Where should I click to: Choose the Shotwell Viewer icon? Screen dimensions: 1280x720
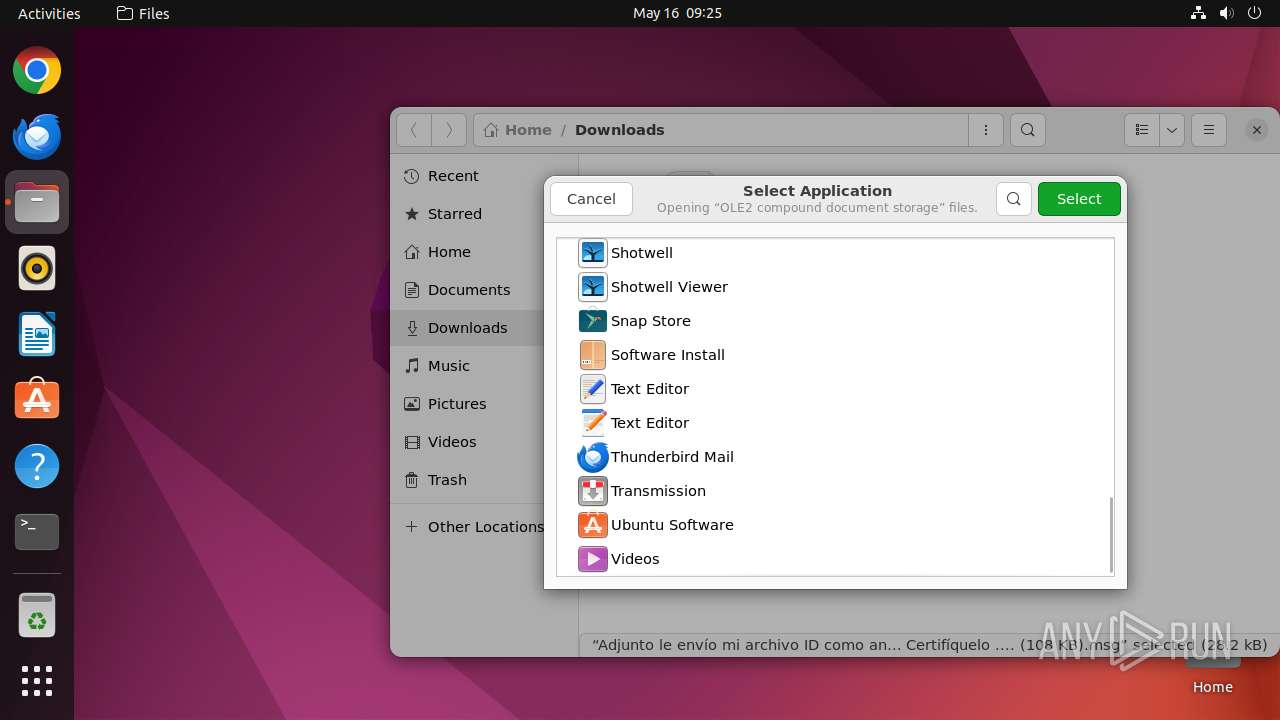point(593,287)
